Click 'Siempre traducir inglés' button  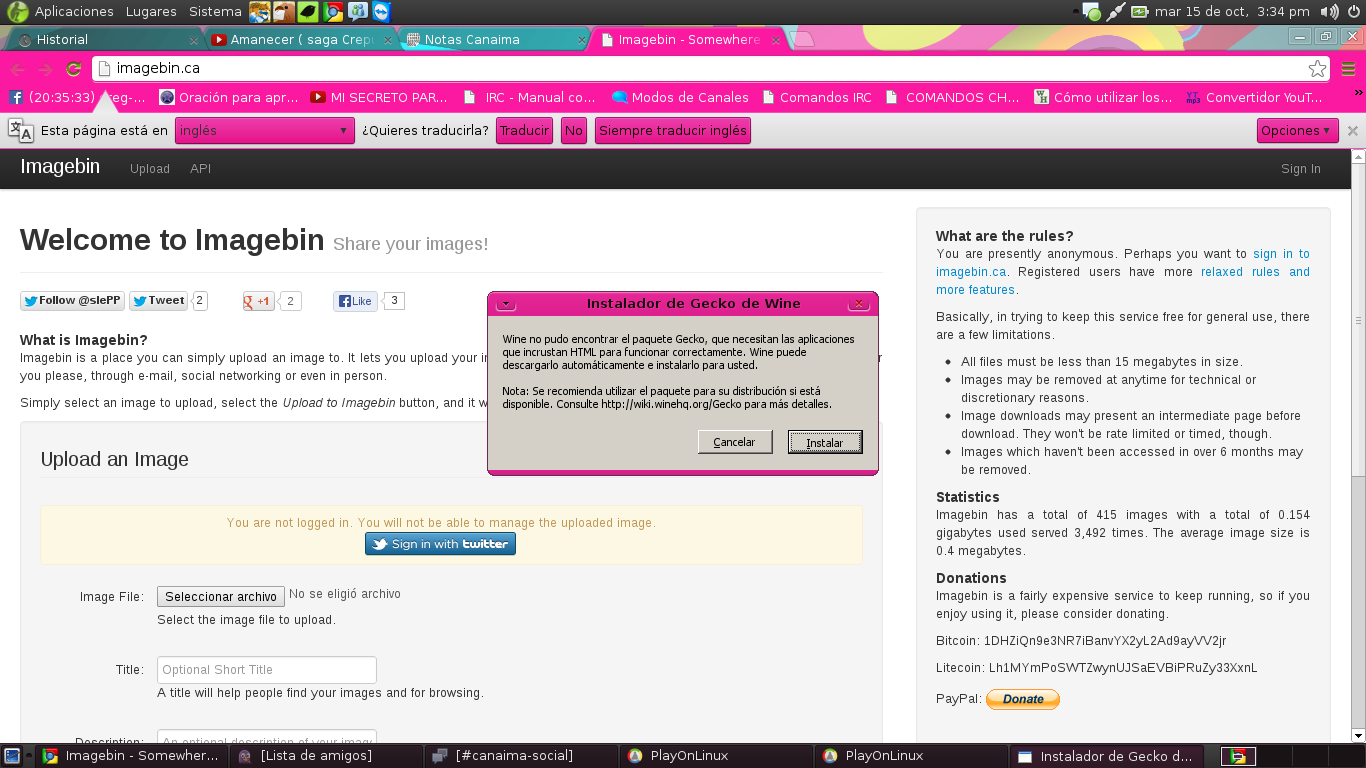(673, 131)
